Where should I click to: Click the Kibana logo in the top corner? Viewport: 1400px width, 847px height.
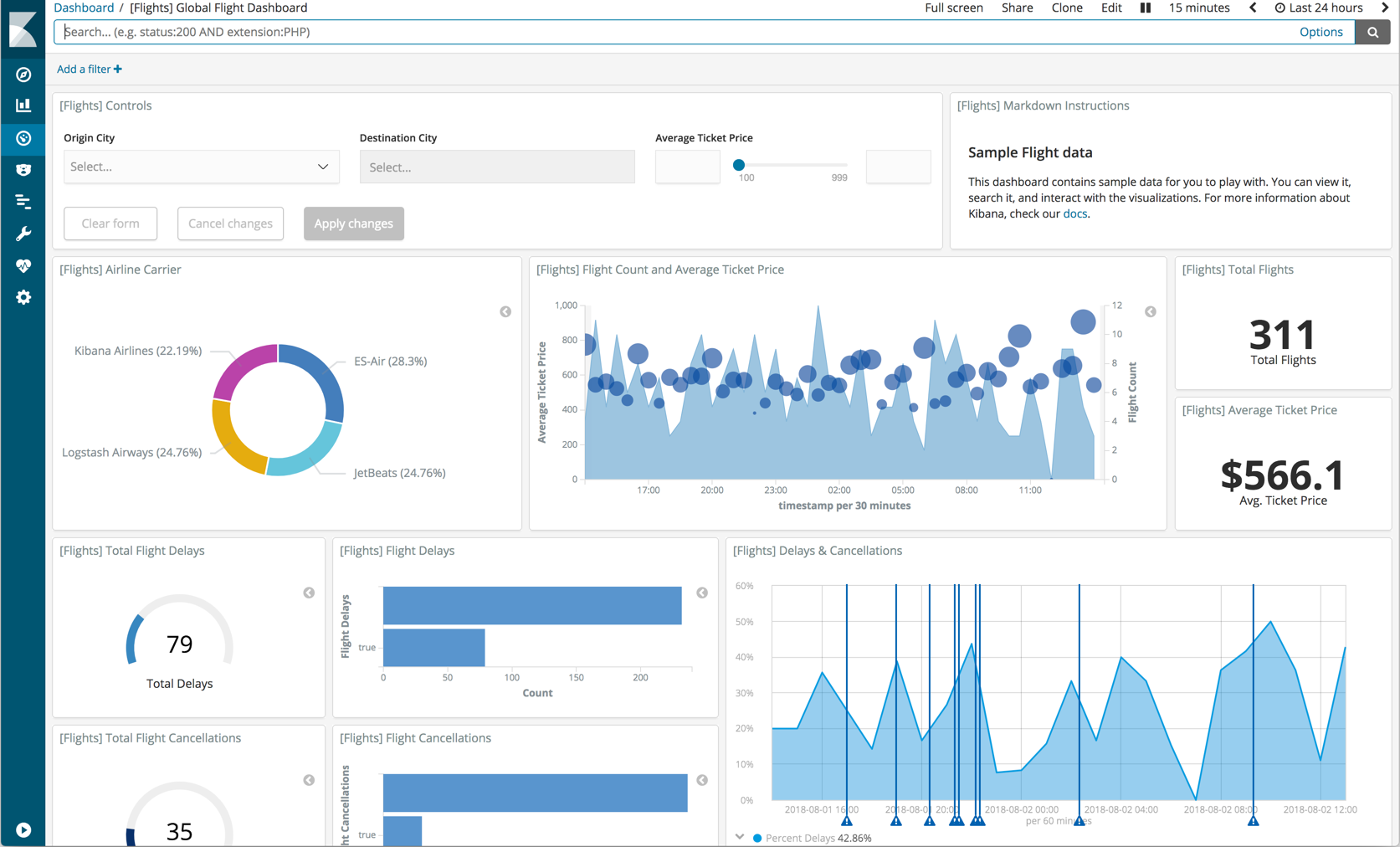click(x=23, y=28)
